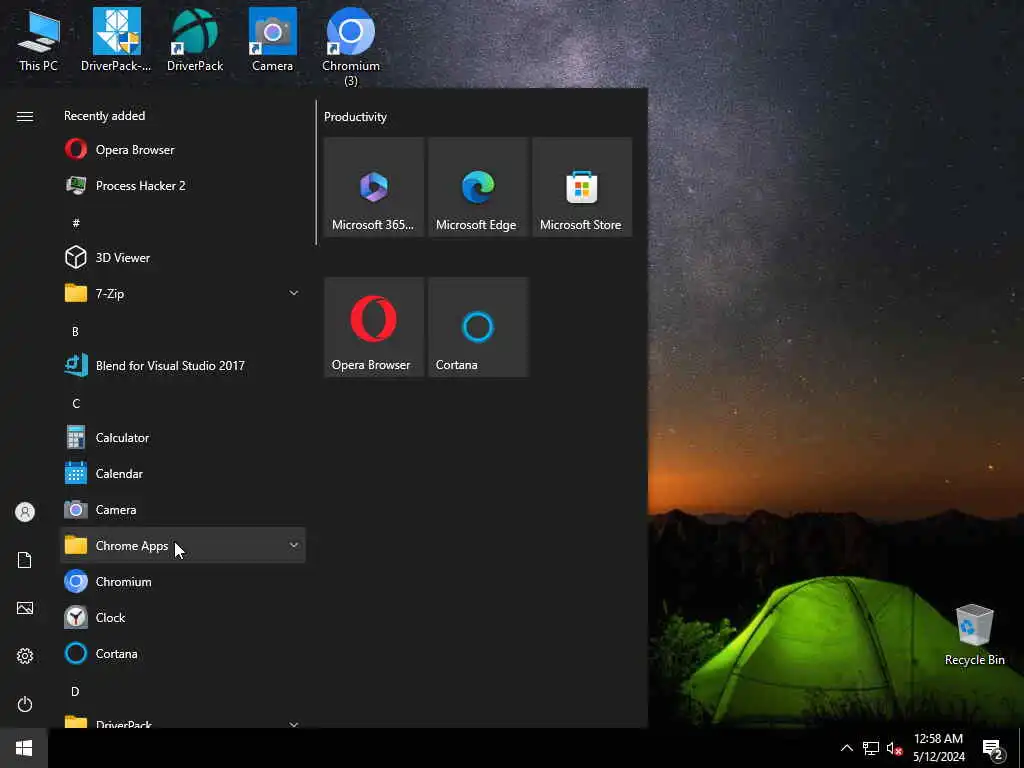Click the Recently added heading
Viewport: 1024px width, 768px height.
click(x=104, y=116)
